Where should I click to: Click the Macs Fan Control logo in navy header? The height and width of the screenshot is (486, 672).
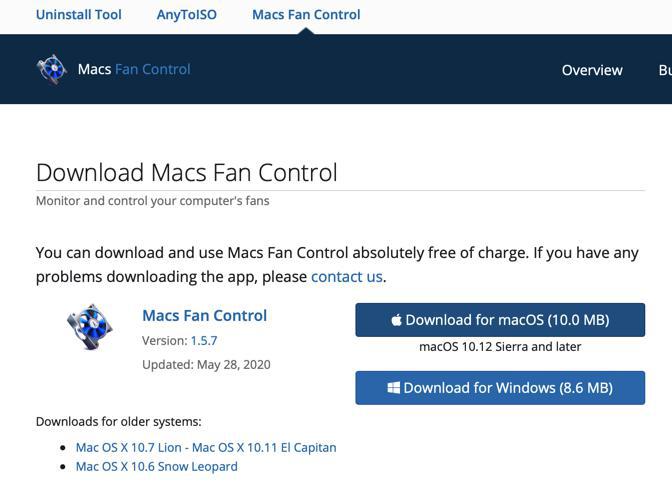[x=52, y=69]
